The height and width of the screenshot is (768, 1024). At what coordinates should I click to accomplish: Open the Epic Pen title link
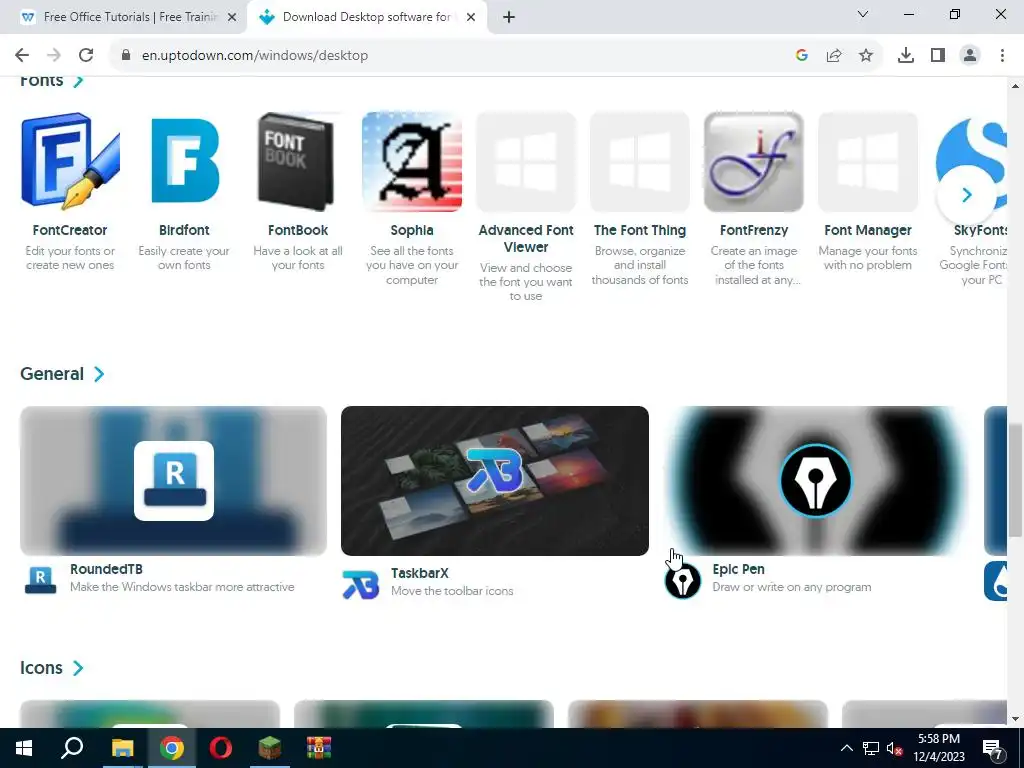click(739, 569)
